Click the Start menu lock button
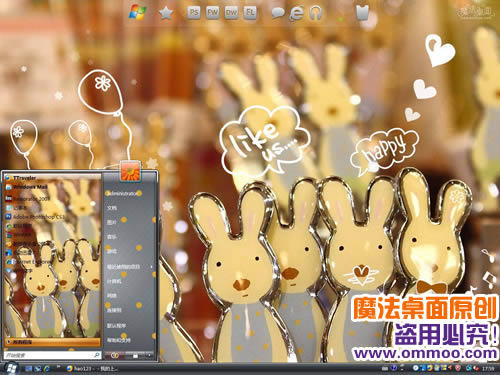 pos(135,355)
